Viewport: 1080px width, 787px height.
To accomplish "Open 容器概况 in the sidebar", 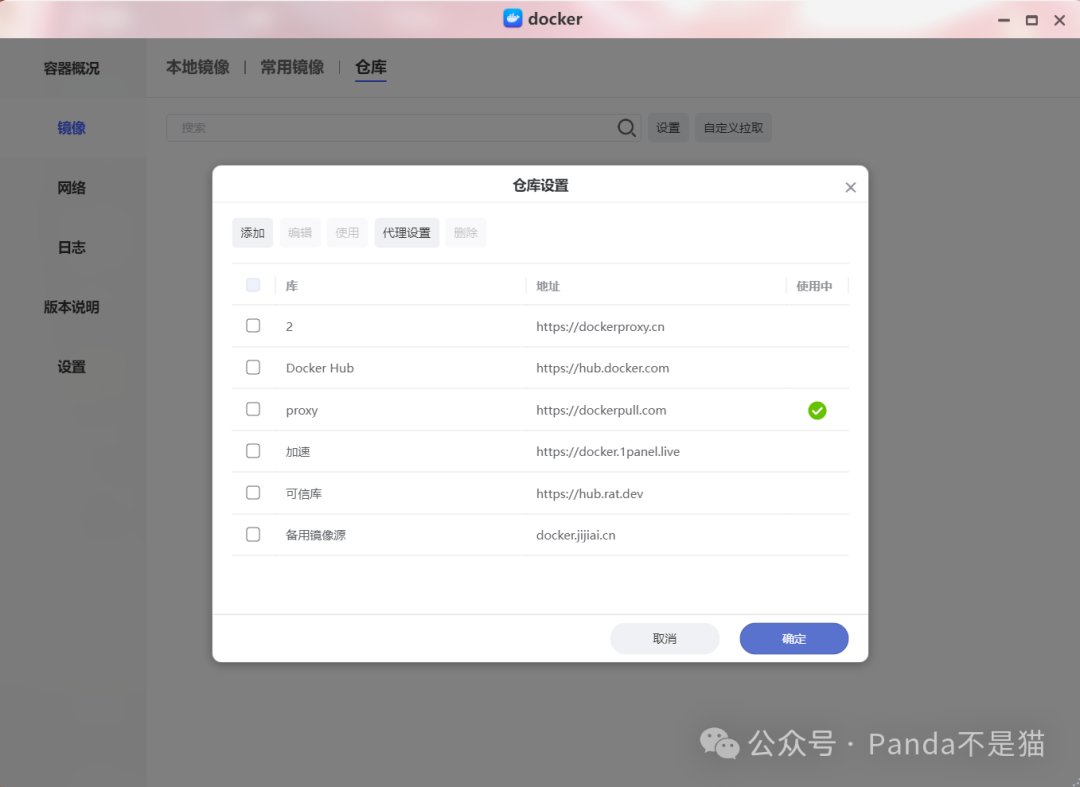I will click(x=71, y=69).
